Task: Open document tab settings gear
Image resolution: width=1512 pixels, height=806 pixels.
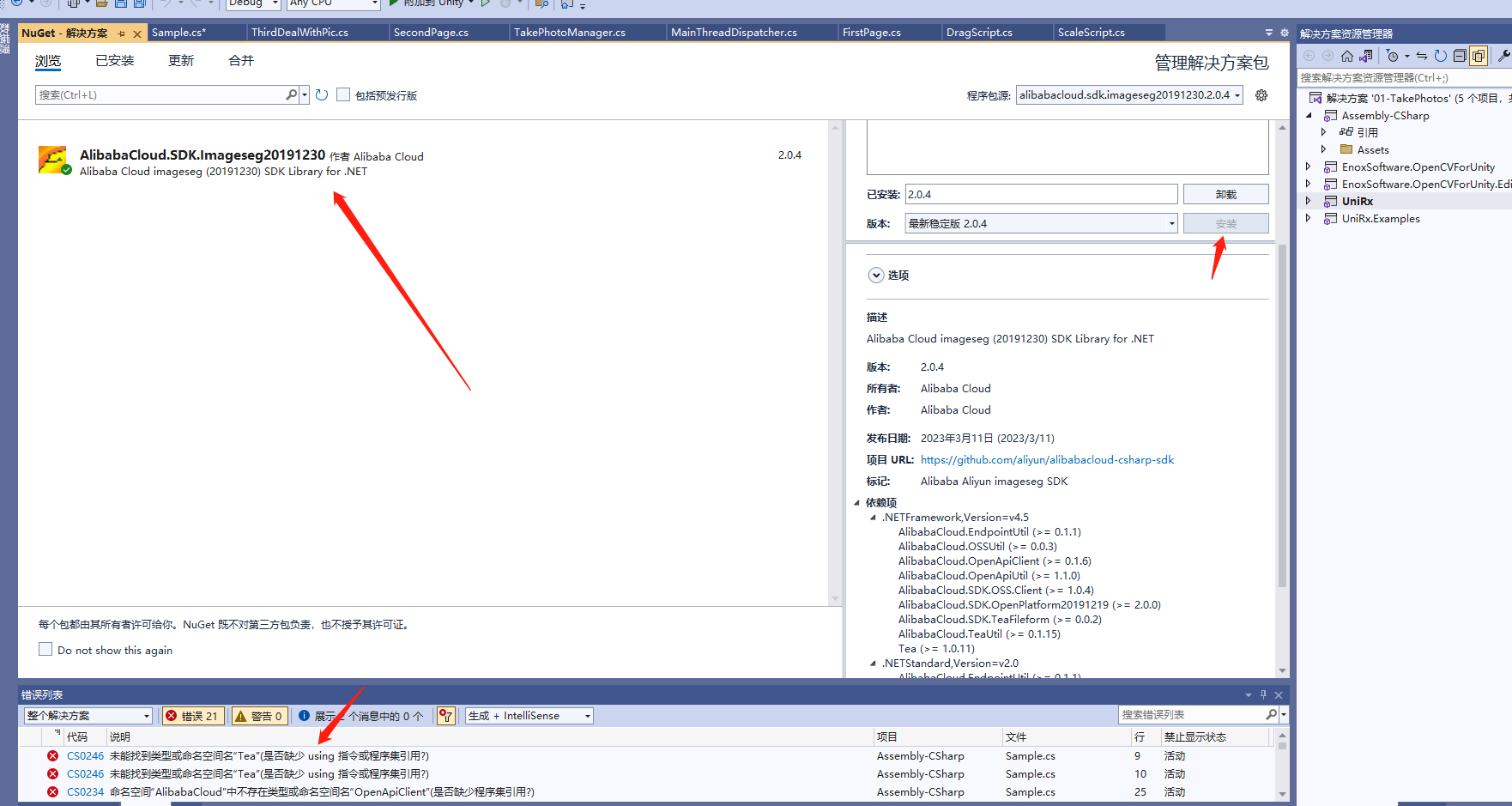Action: pos(1285,33)
